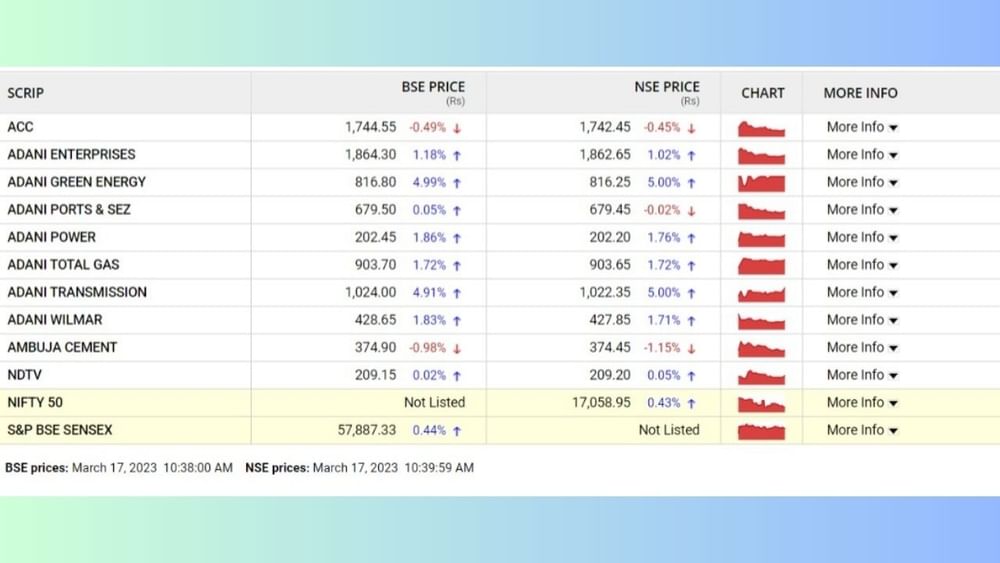Open the ACC mini price chart
The image size is (1000, 563).
coord(761,128)
